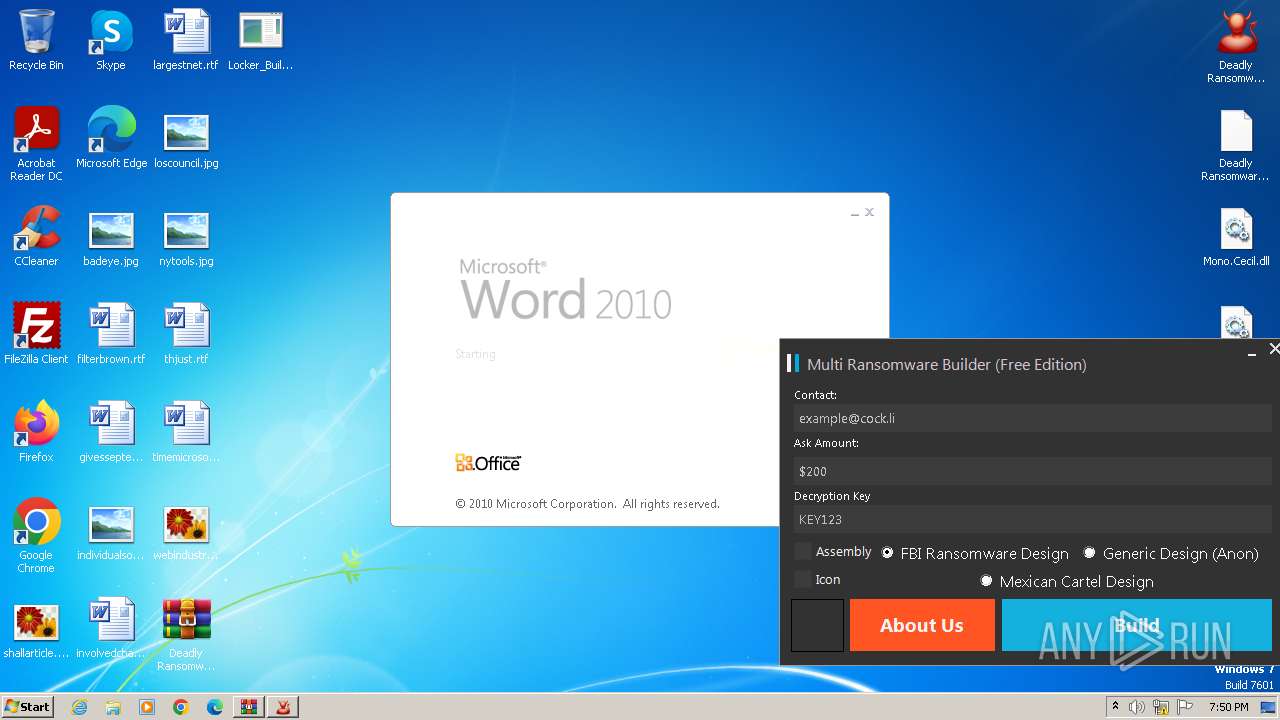This screenshot has height=720, width=1280.
Task: Open the network tray icon
Action: (1161, 707)
